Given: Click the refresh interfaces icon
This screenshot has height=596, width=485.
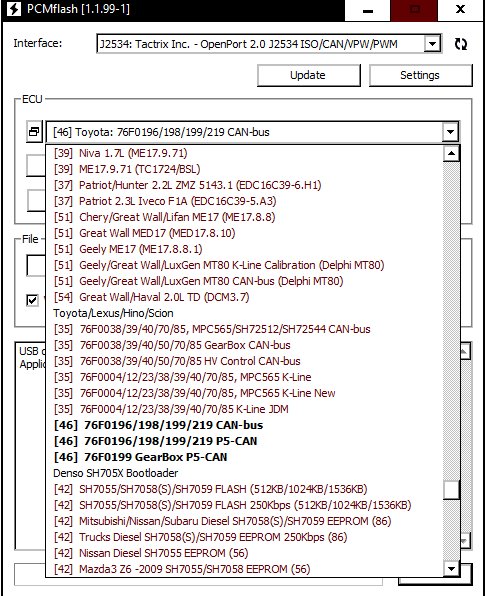Looking at the screenshot, I should pyautogui.click(x=461, y=44).
